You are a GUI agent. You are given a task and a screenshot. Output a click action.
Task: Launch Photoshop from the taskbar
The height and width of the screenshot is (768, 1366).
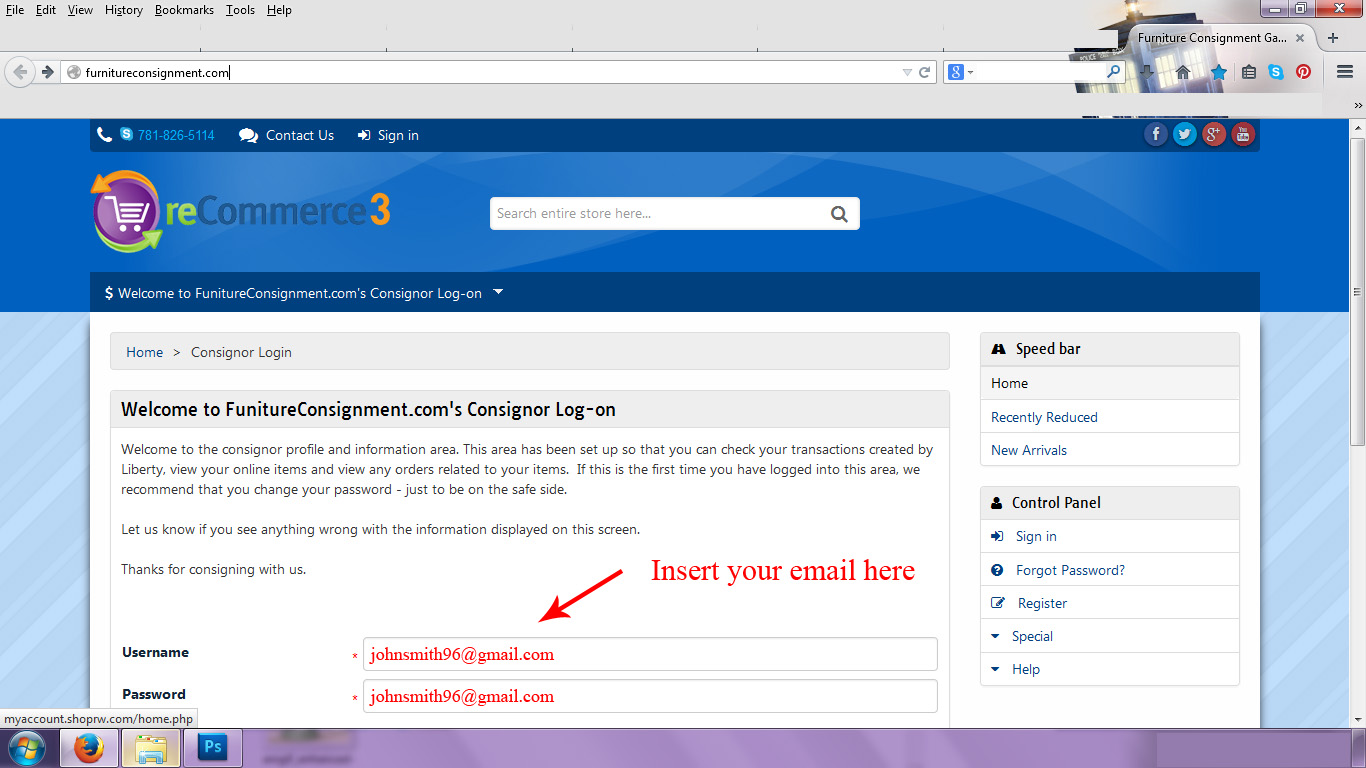point(212,748)
